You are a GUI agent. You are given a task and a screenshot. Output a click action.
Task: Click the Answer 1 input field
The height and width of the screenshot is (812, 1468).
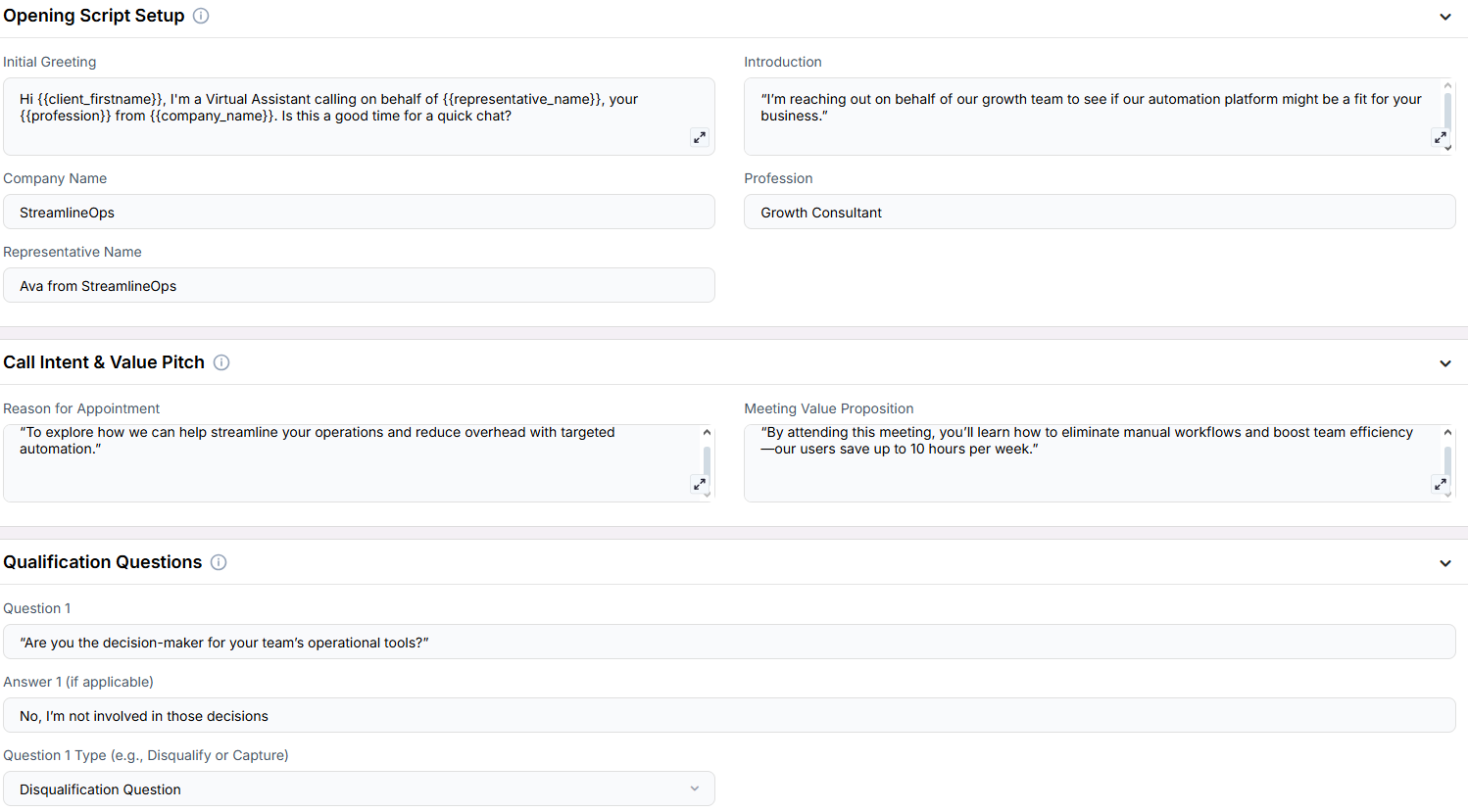click(729, 715)
